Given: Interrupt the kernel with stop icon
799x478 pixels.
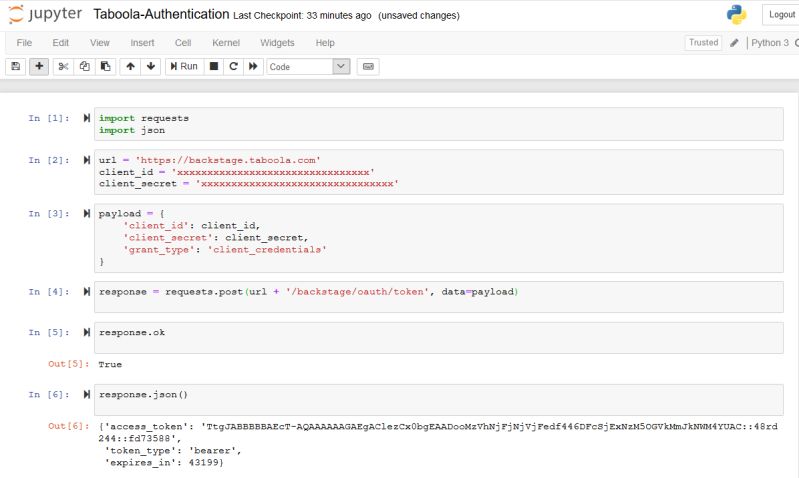Looking at the screenshot, I should click(214, 66).
